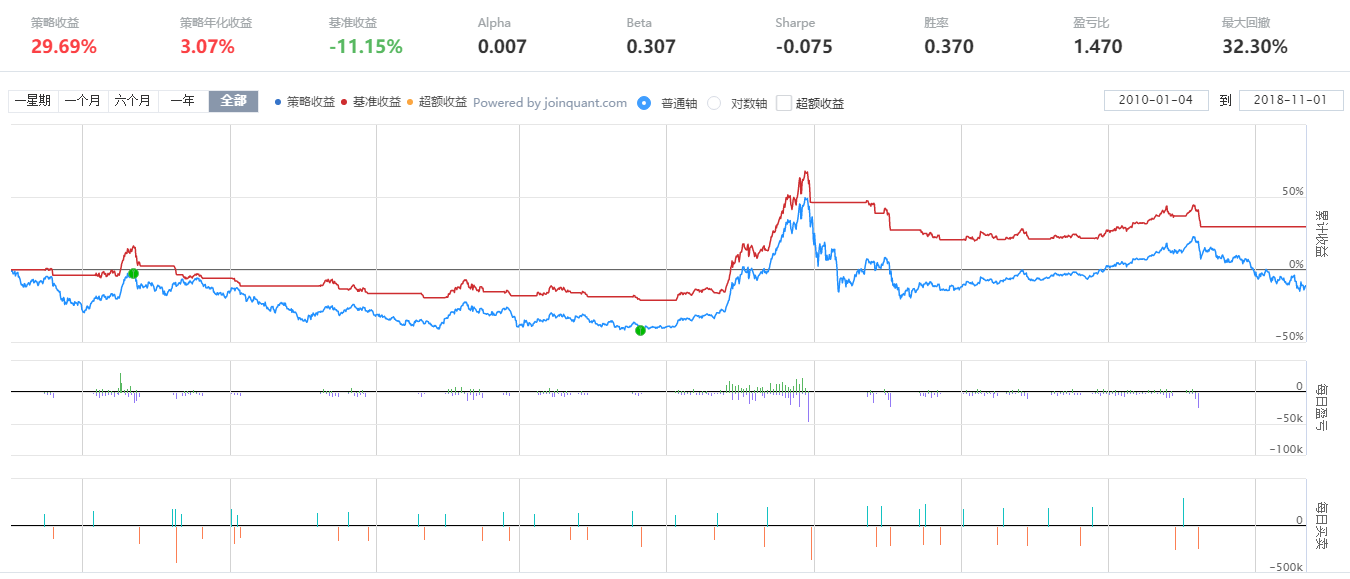This screenshot has width=1350, height=579.
Task: Click the 最大回撤 32.30% metric
Action: pos(1255,37)
